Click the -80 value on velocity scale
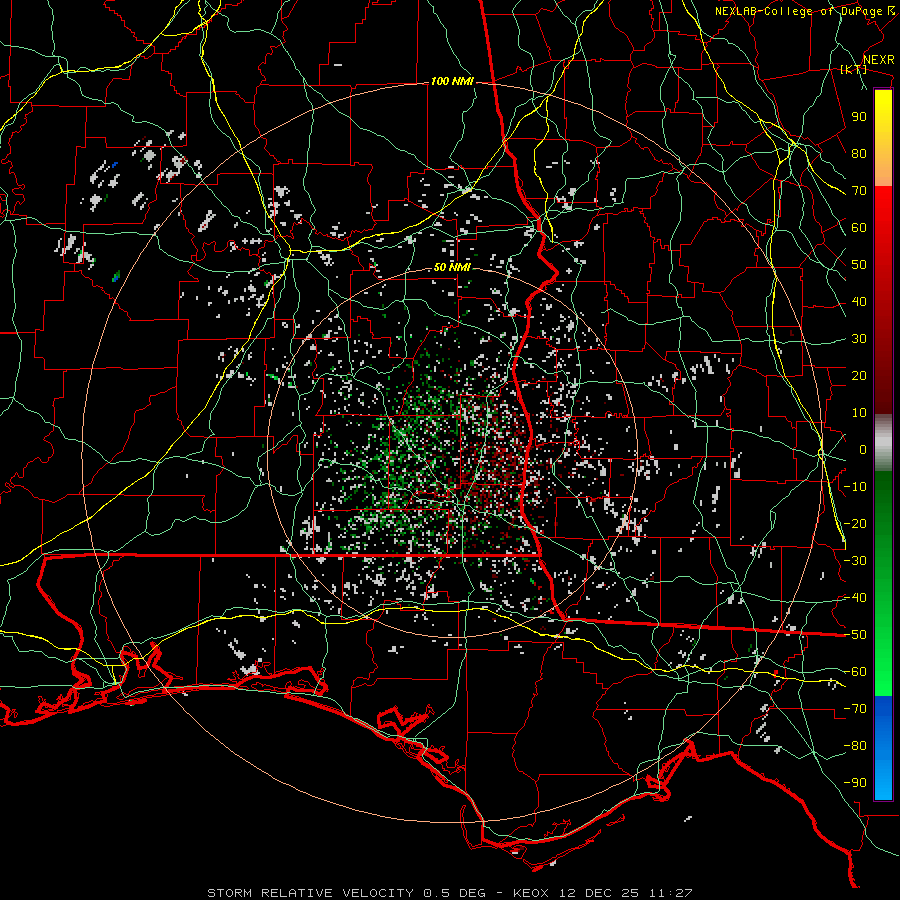Screen dimensions: 900x900 (x=855, y=746)
